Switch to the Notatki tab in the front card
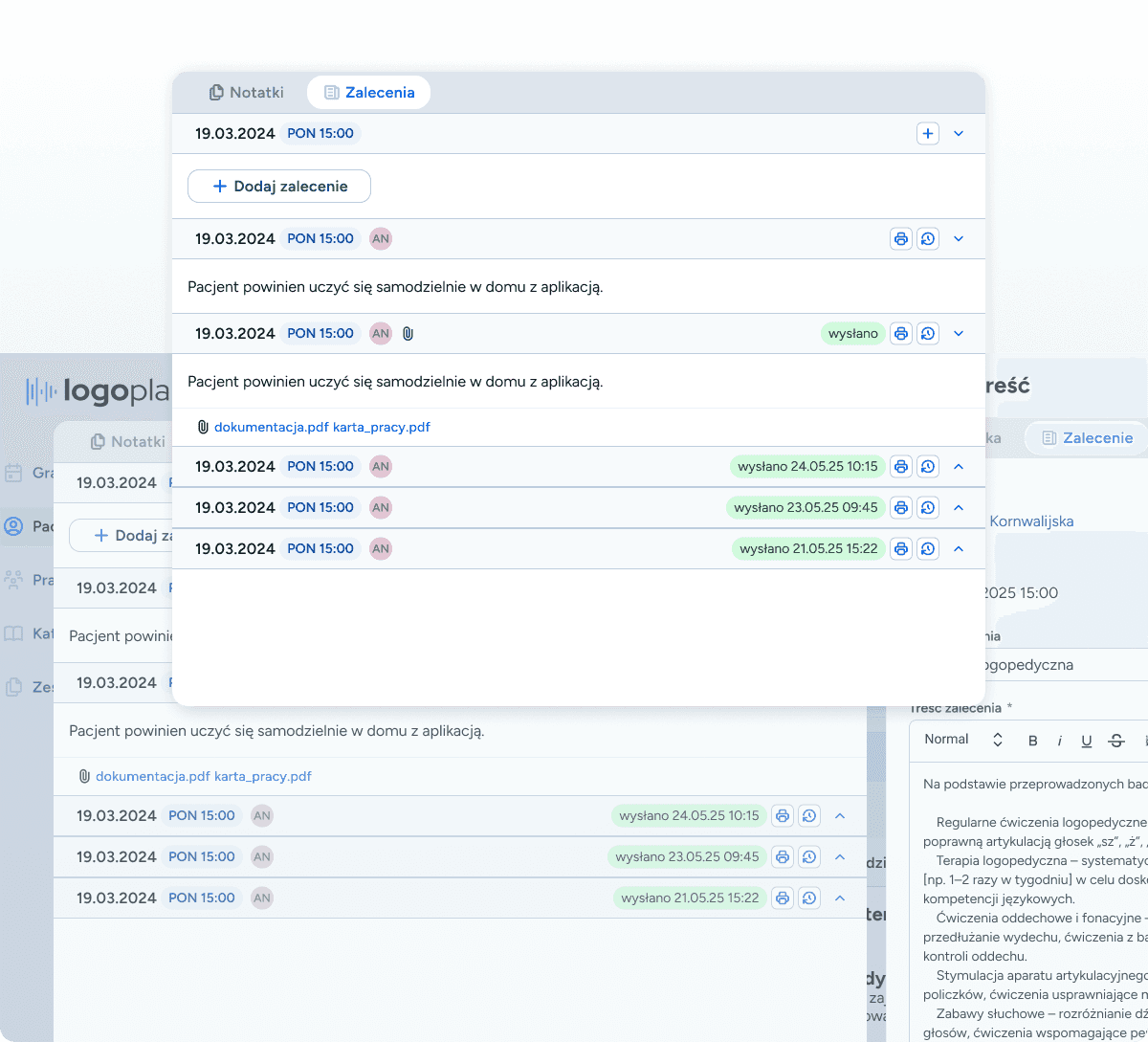This screenshot has height=1042, width=1148. click(247, 93)
